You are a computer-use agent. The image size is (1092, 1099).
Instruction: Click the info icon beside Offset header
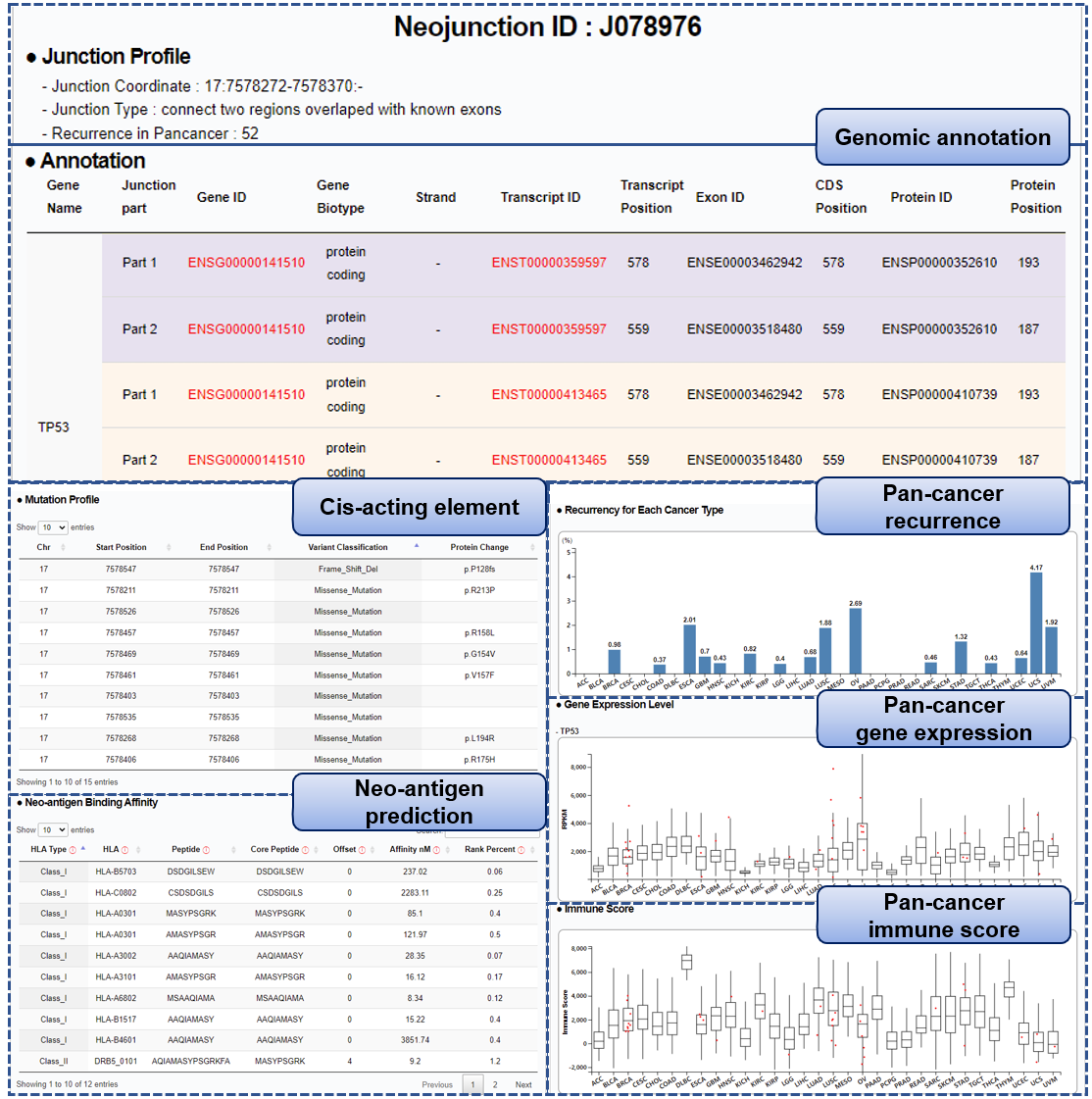click(x=363, y=850)
